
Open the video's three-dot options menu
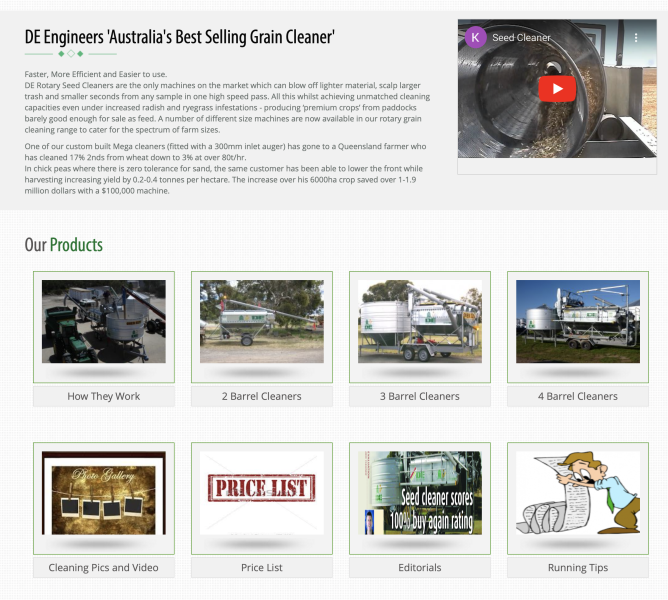(635, 38)
